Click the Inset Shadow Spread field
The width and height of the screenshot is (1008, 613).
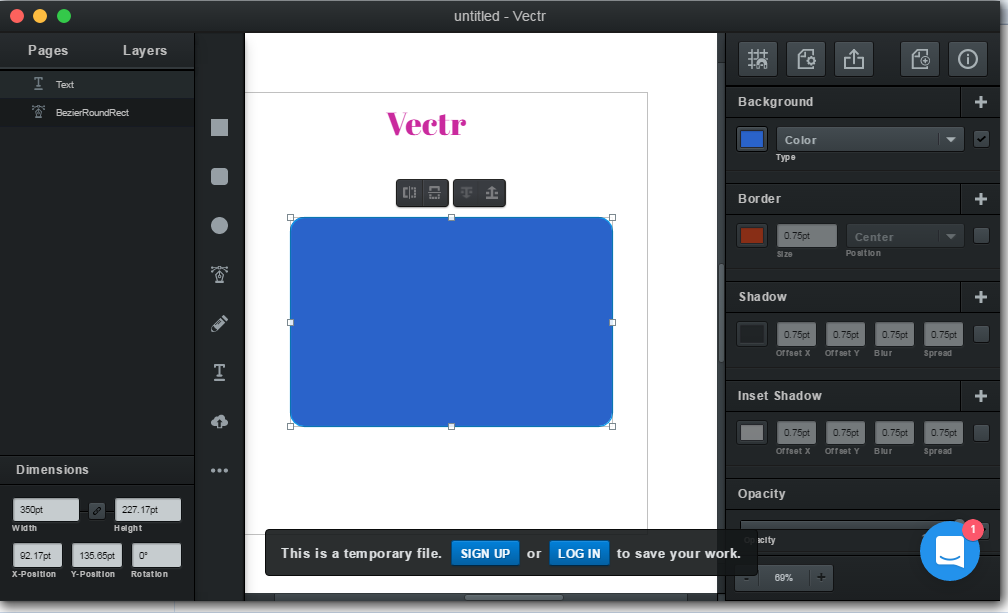944,433
